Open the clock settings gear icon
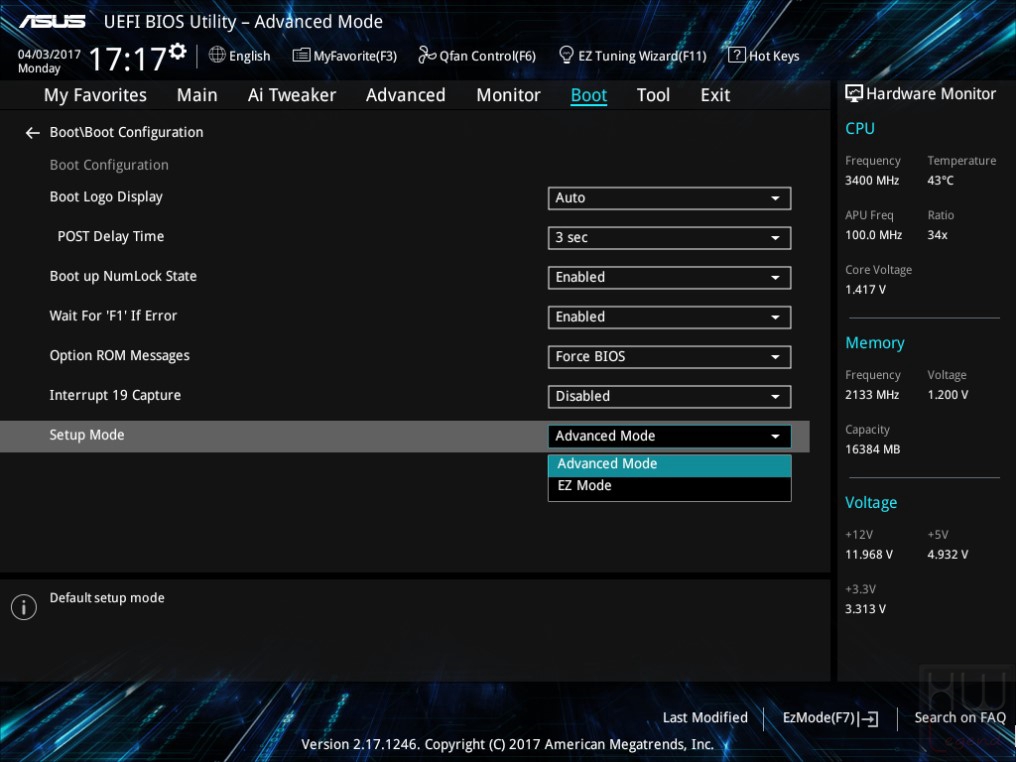Screen dimensions: 1016x762 178,51
